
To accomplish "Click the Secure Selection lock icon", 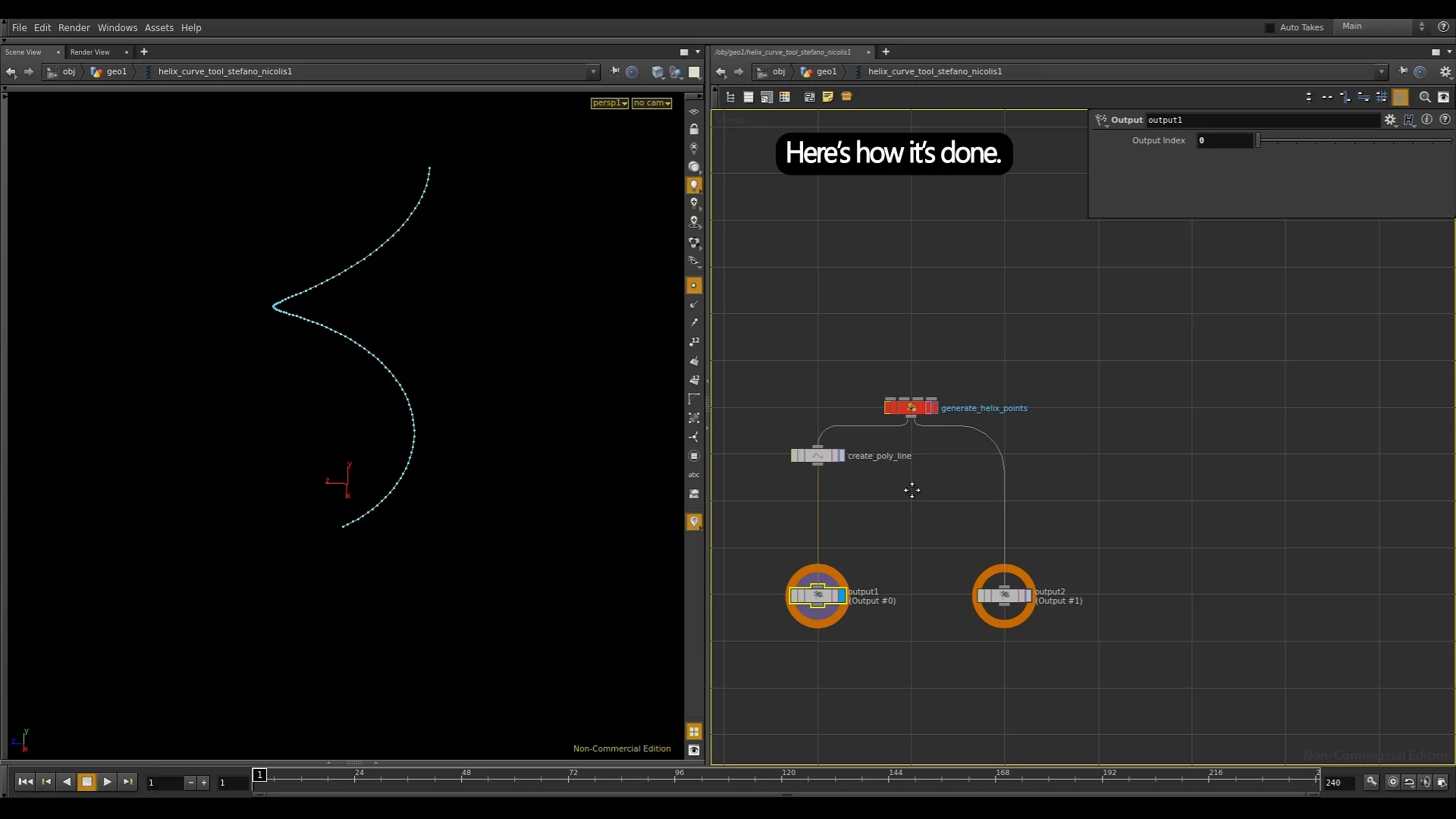I will click(x=695, y=129).
